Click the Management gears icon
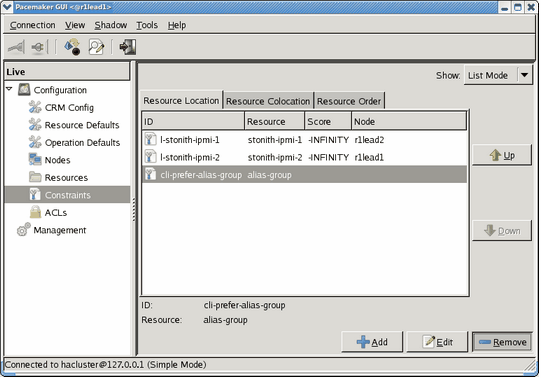The height and width of the screenshot is (378, 541). pos(23,230)
